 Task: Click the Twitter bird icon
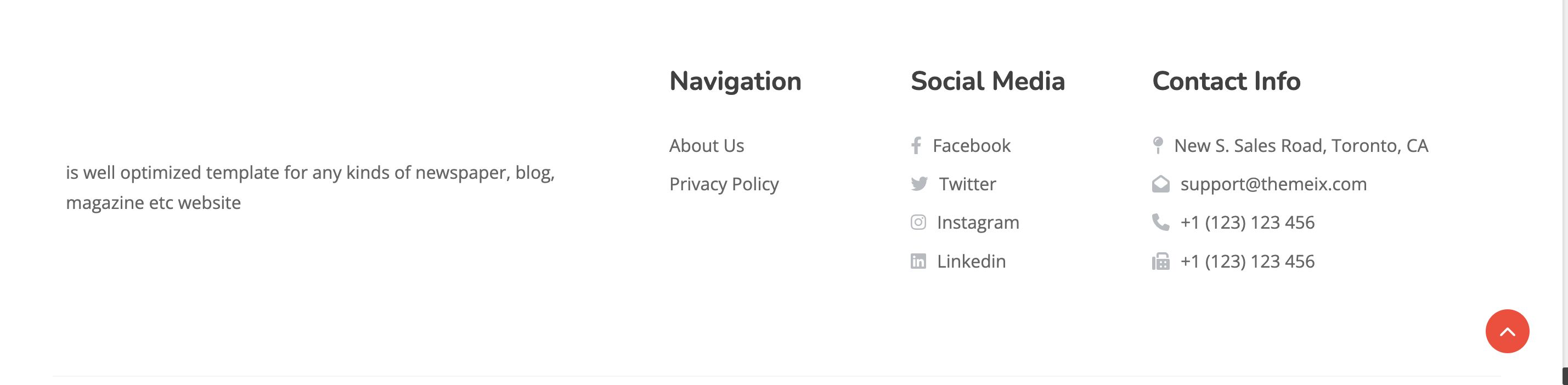[919, 184]
